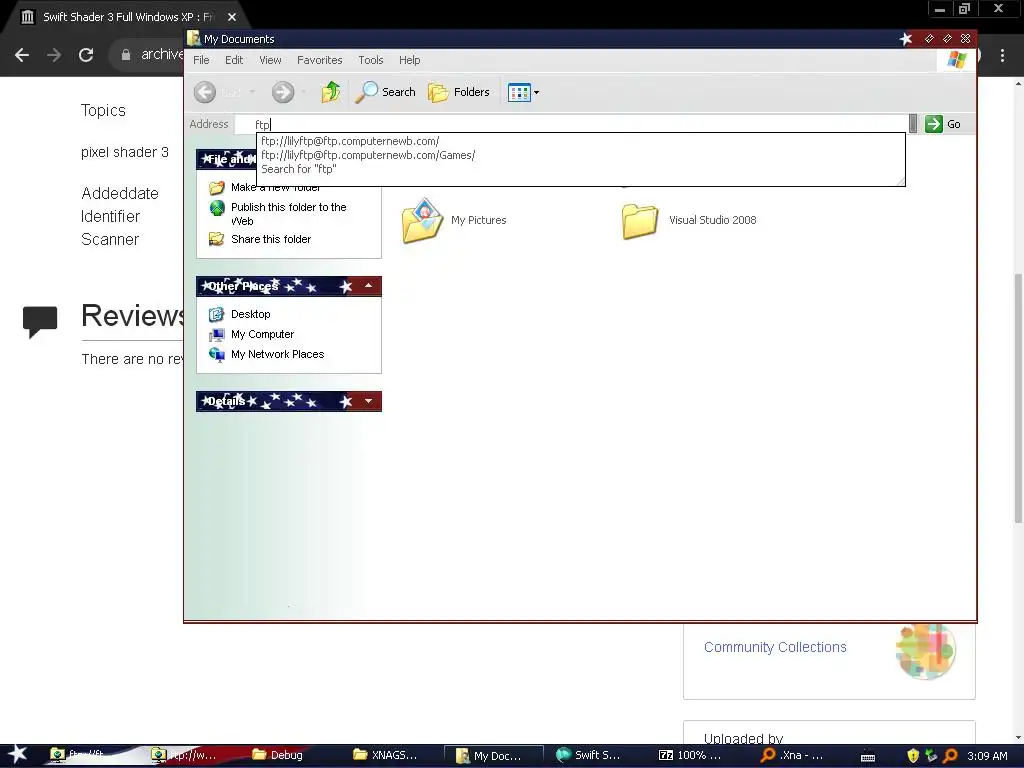Open the Forward button history dropdown arrow
Viewport: 1024px width, 768px height.
(x=304, y=92)
